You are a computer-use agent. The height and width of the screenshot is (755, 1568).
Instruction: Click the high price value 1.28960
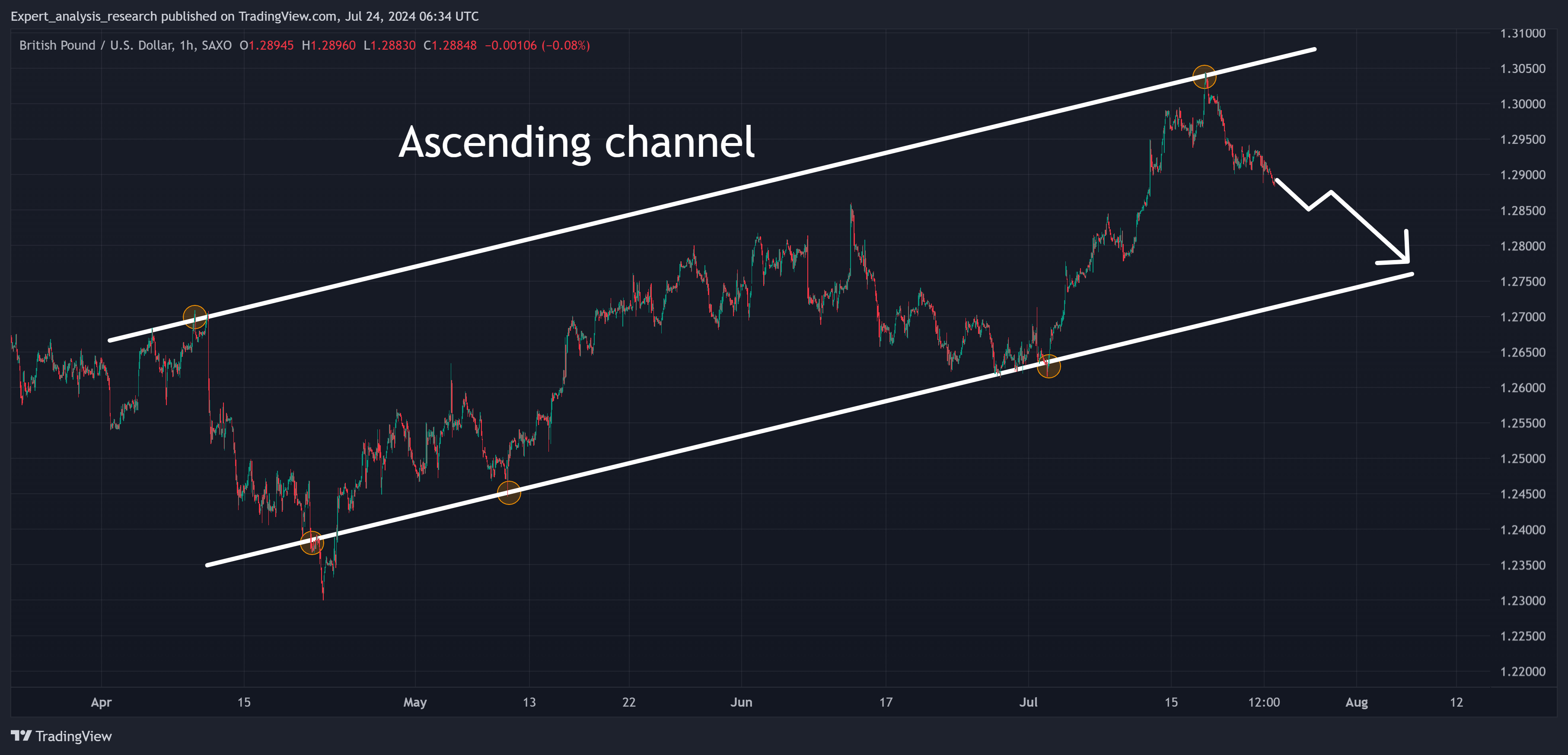coord(333,45)
